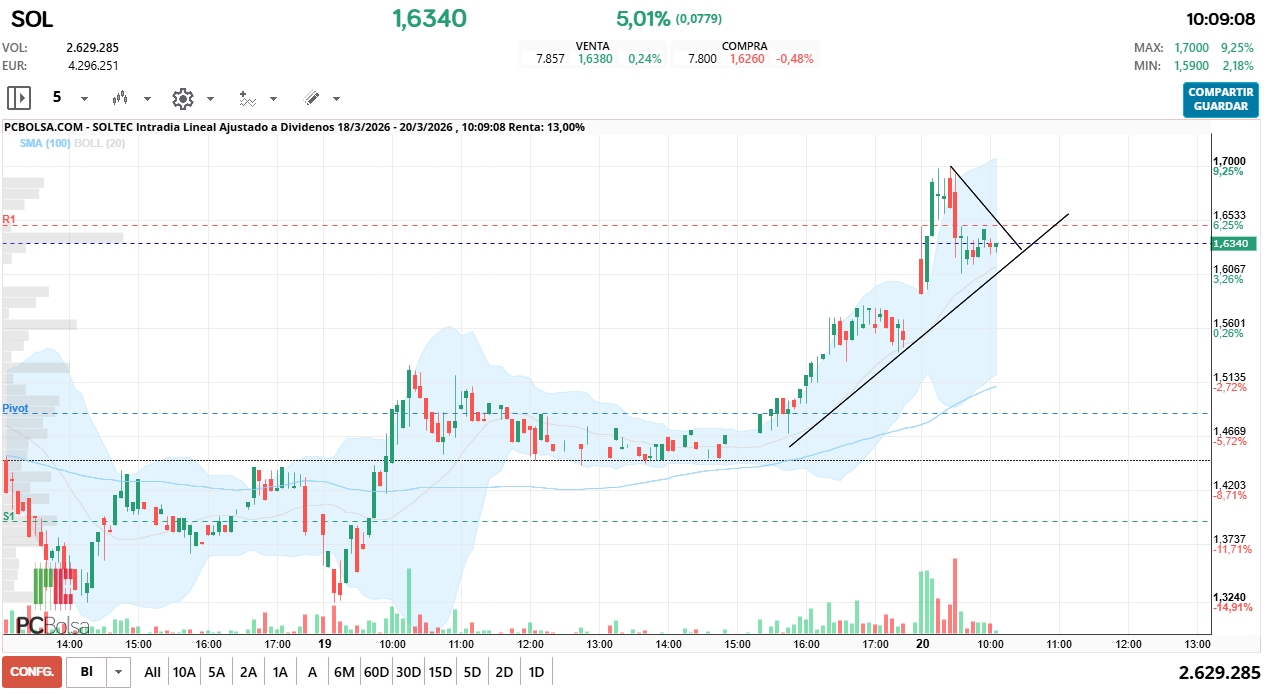This screenshot has width=1274, height=693.
Task: Click the COMPARTIR GUARDAR button
Action: pos(1220,99)
